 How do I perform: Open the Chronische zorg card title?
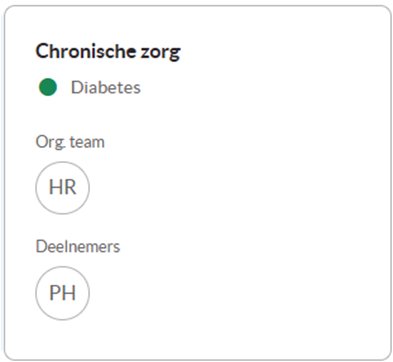pos(108,52)
